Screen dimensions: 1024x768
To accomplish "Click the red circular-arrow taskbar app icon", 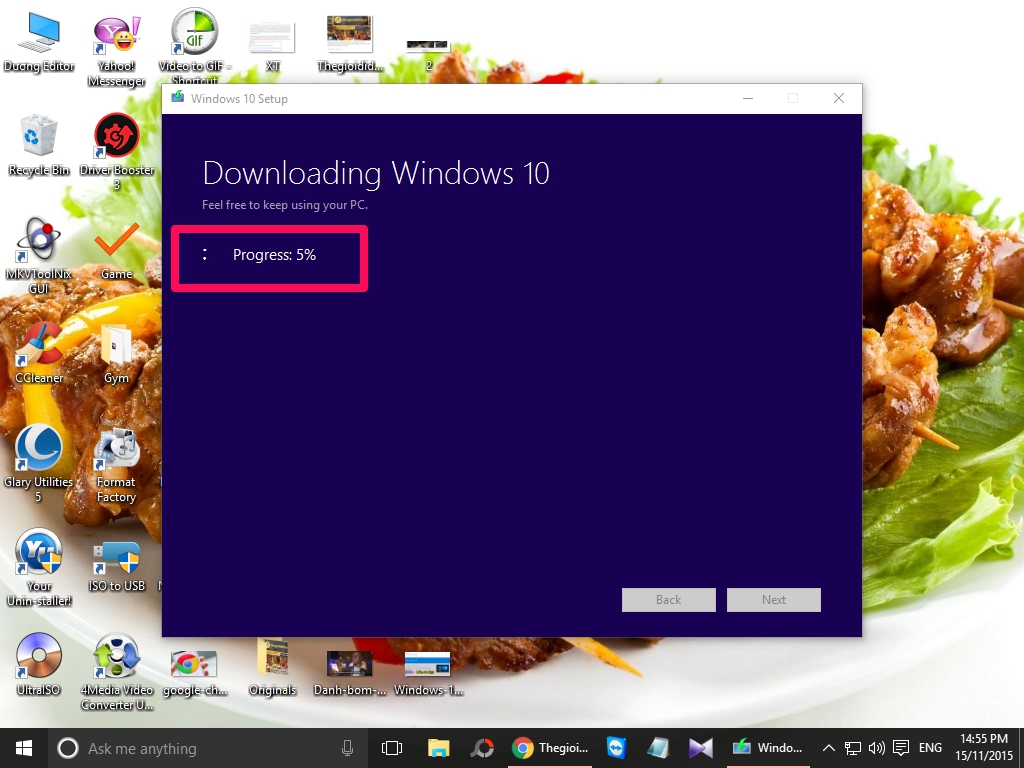I will point(482,748).
